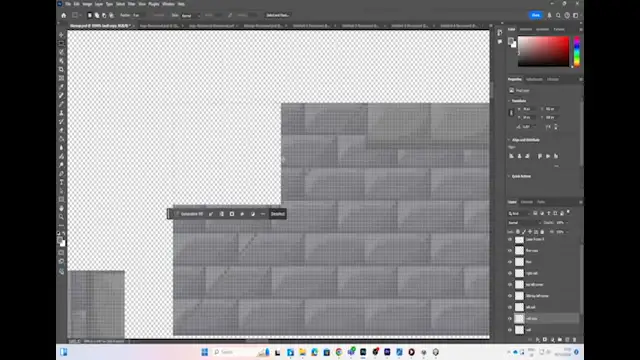Select the Brush tool
Viewport: 640px width, 360px height.
[61, 104]
